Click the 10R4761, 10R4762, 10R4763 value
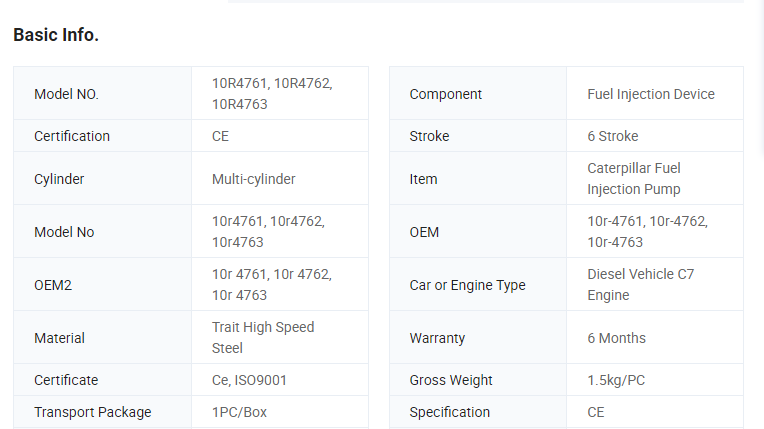Image resolution: width=764 pixels, height=429 pixels. [x=271, y=94]
